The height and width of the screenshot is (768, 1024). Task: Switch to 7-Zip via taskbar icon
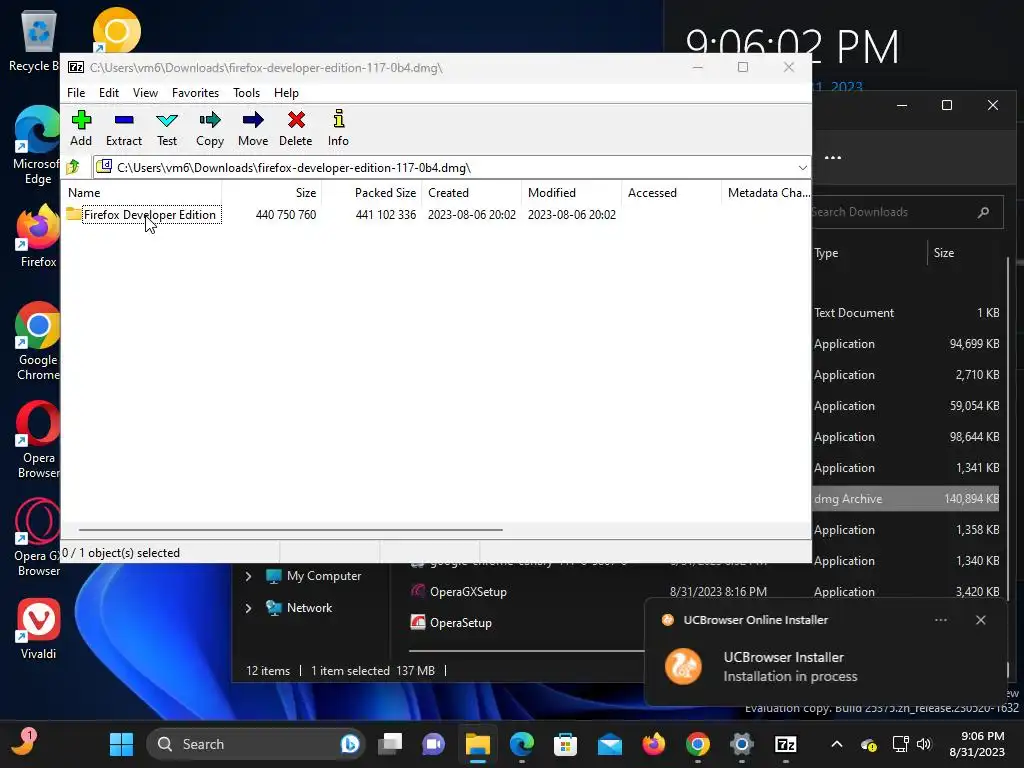pyautogui.click(x=786, y=744)
